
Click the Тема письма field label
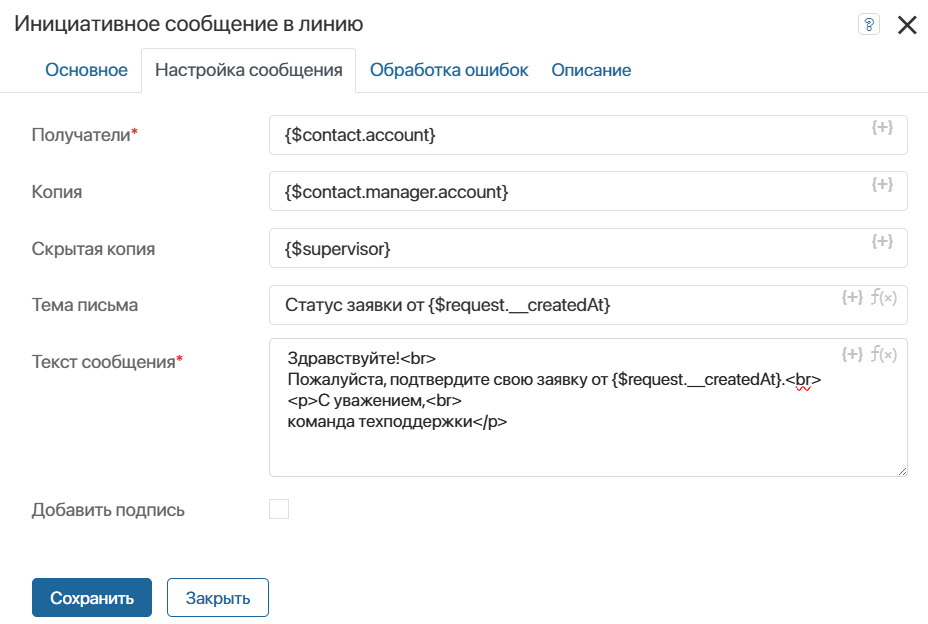(x=85, y=305)
